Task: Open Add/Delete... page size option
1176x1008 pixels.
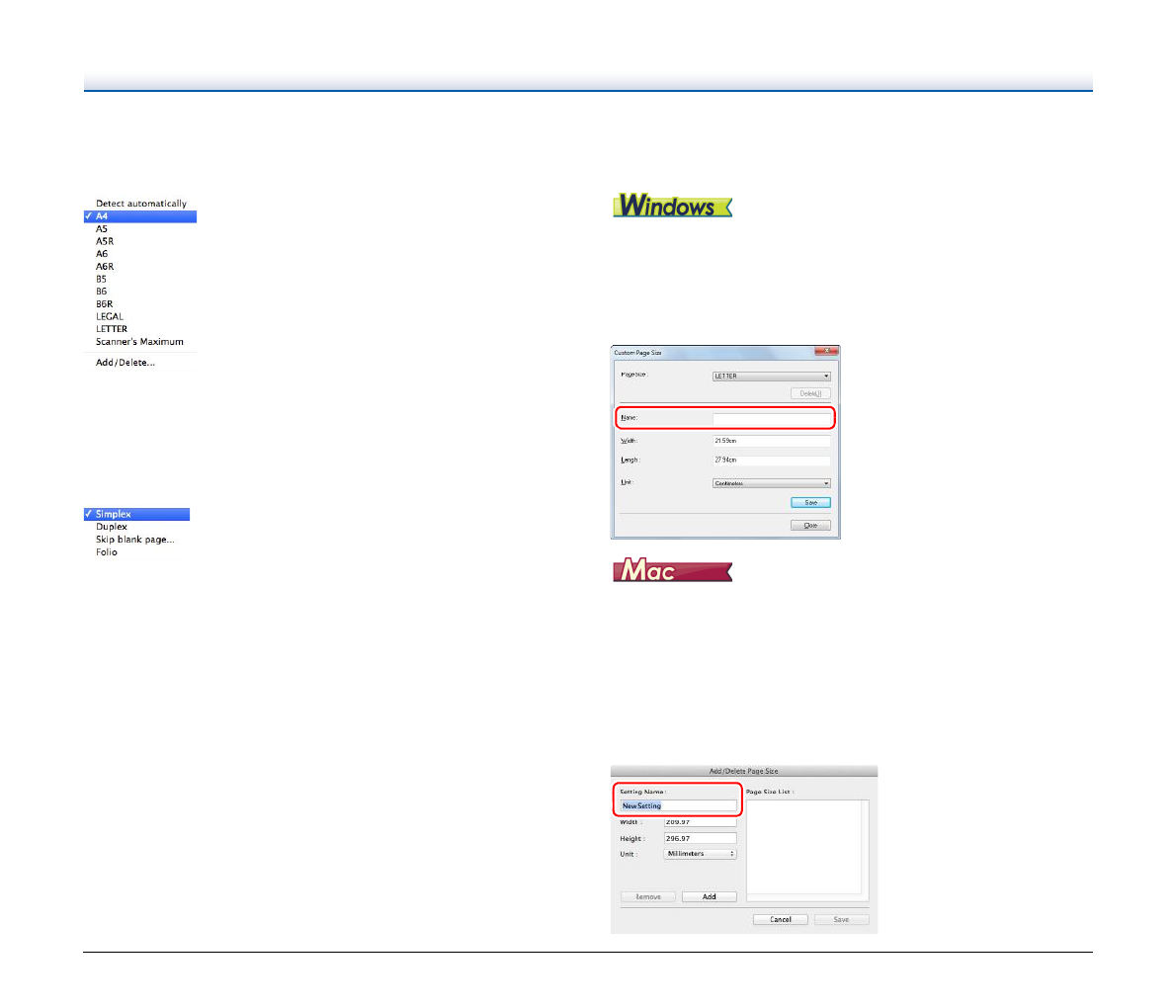Action: click(126, 363)
